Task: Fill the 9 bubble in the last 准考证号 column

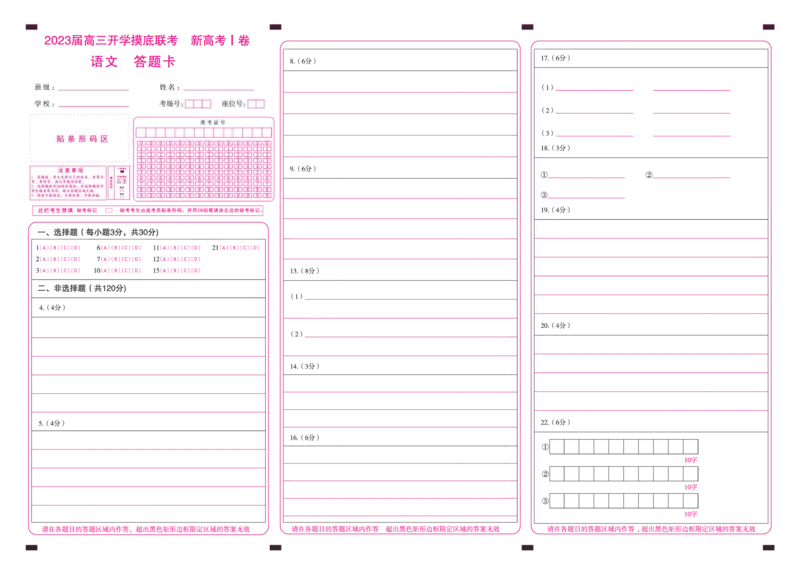Action: tap(267, 196)
